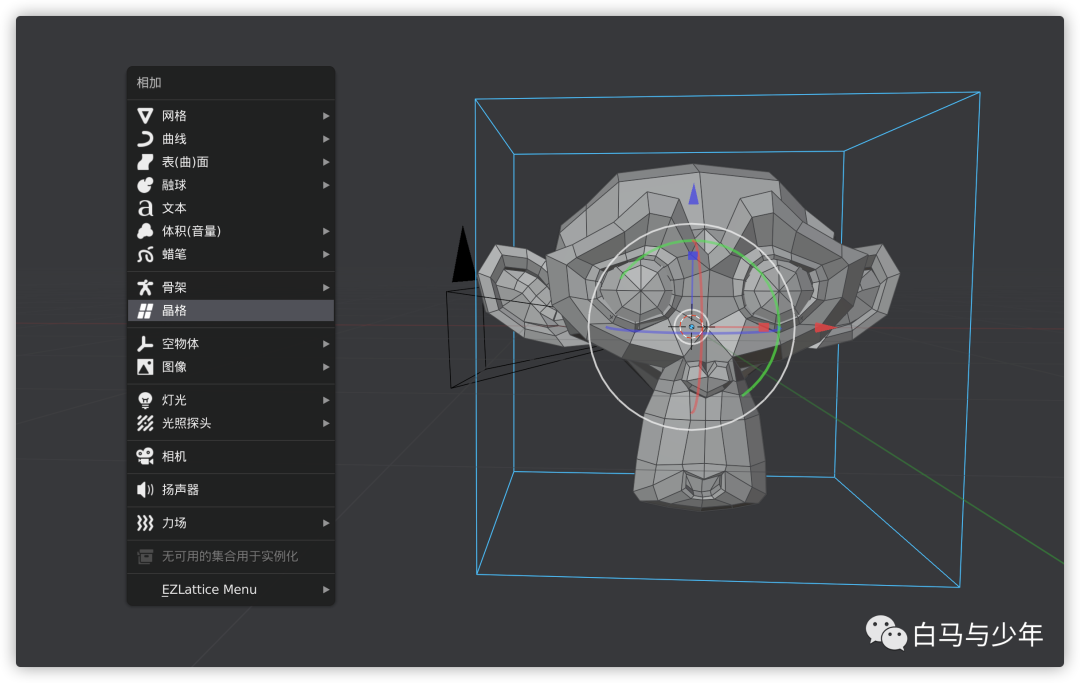Click the 融球 menu label
1080x683 pixels.
coord(174,185)
